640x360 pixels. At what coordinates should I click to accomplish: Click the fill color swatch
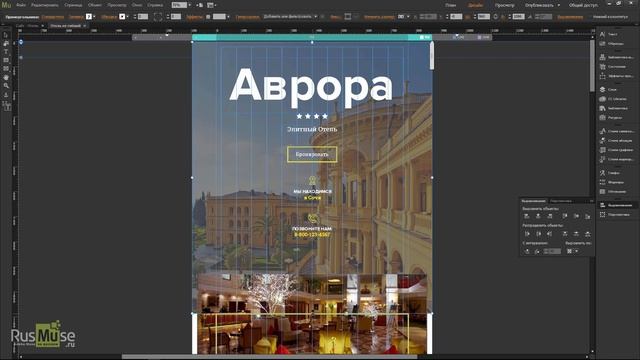point(89,17)
